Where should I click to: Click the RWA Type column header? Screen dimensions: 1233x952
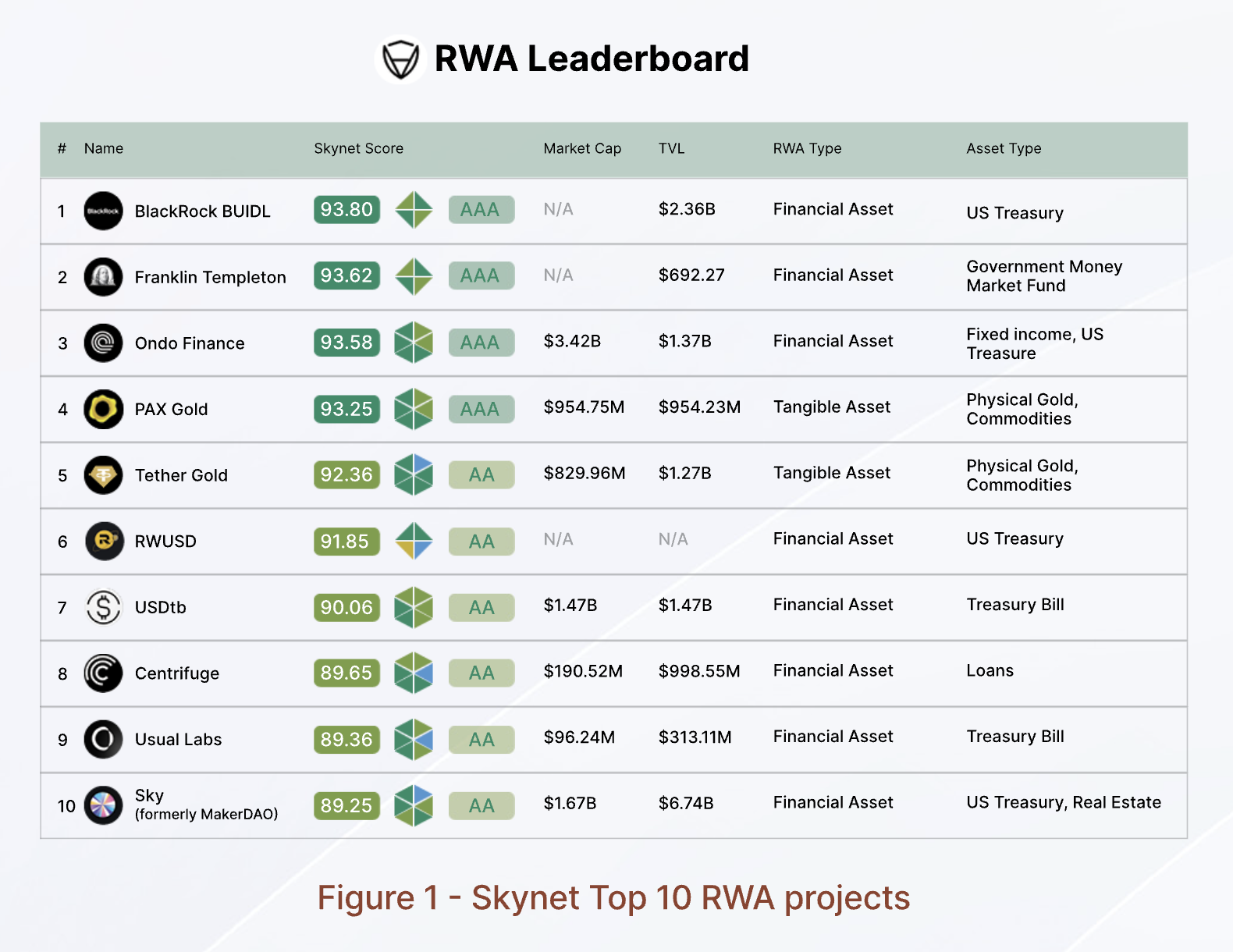[807, 148]
